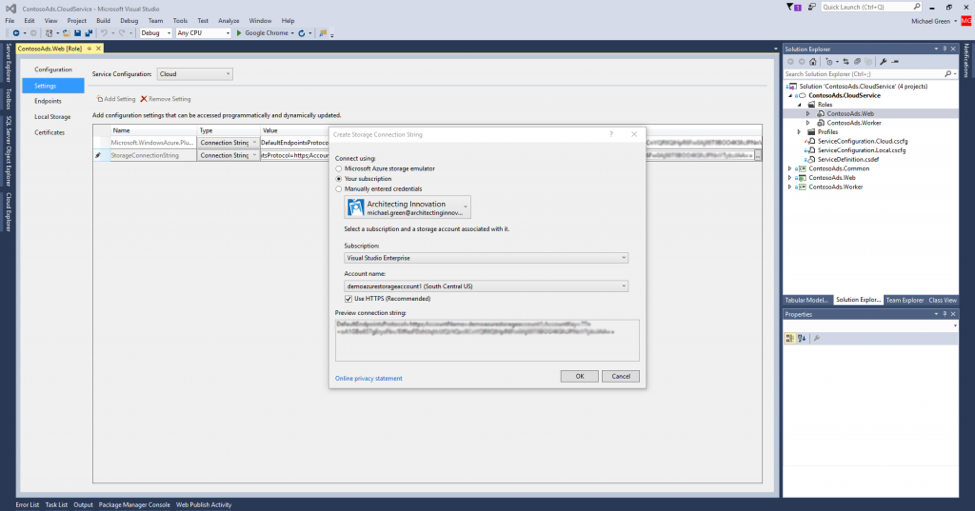Click ellipsis button in StorageConnectionString row

pos(758,155)
